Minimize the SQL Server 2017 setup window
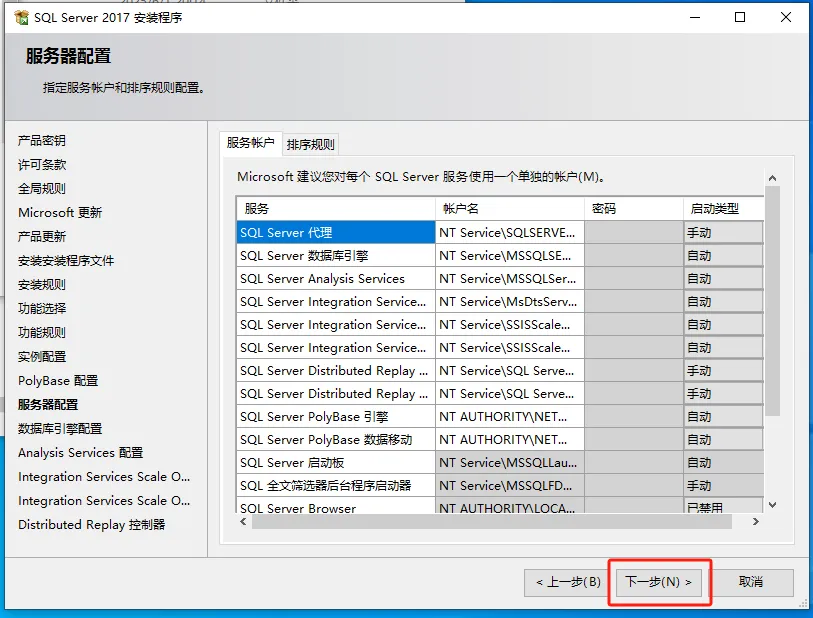The width and height of the screenshot is (813, 618). (695, 17)
